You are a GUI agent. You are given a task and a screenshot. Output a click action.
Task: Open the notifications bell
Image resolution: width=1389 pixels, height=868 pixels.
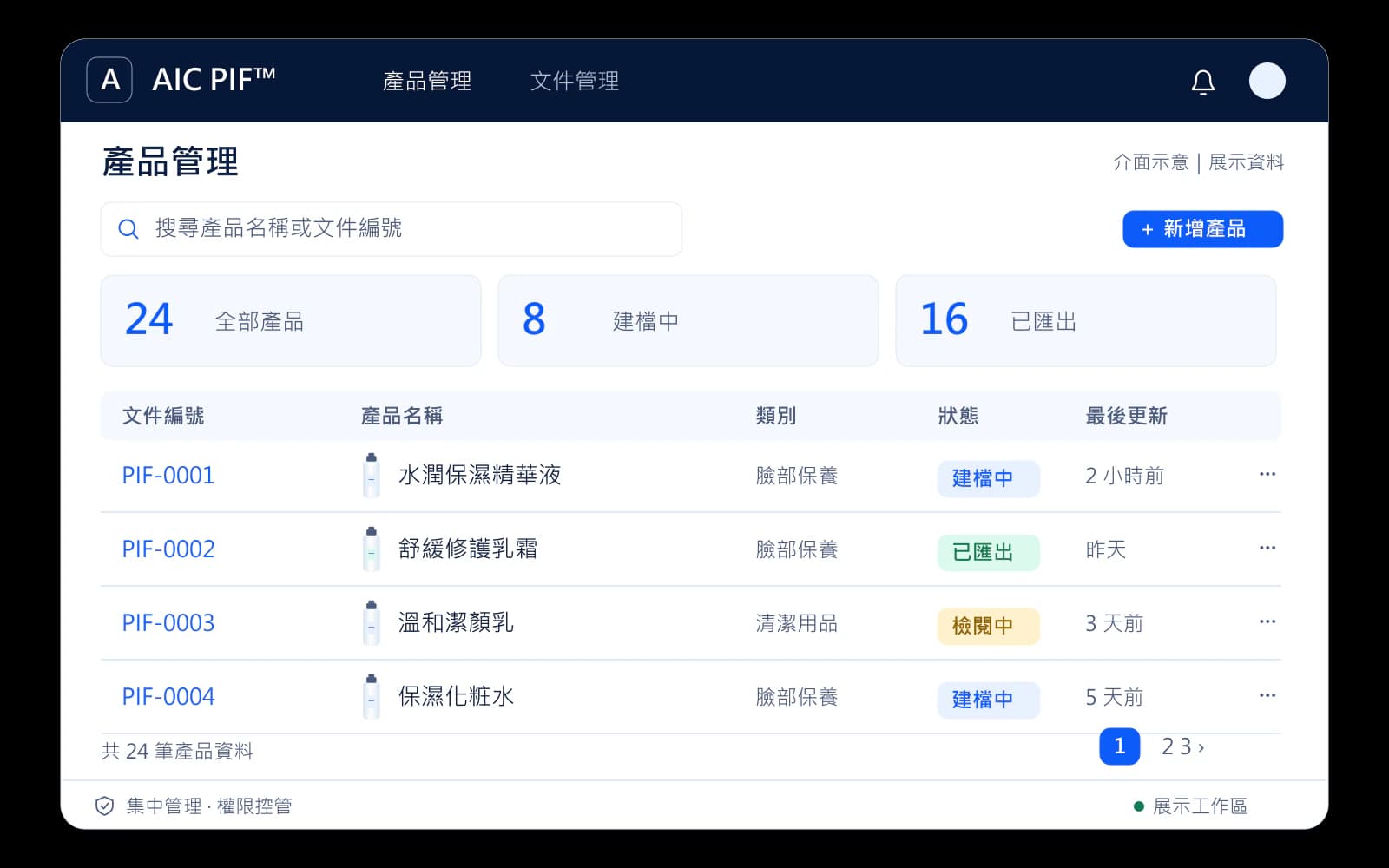(x=1202, y=82)
